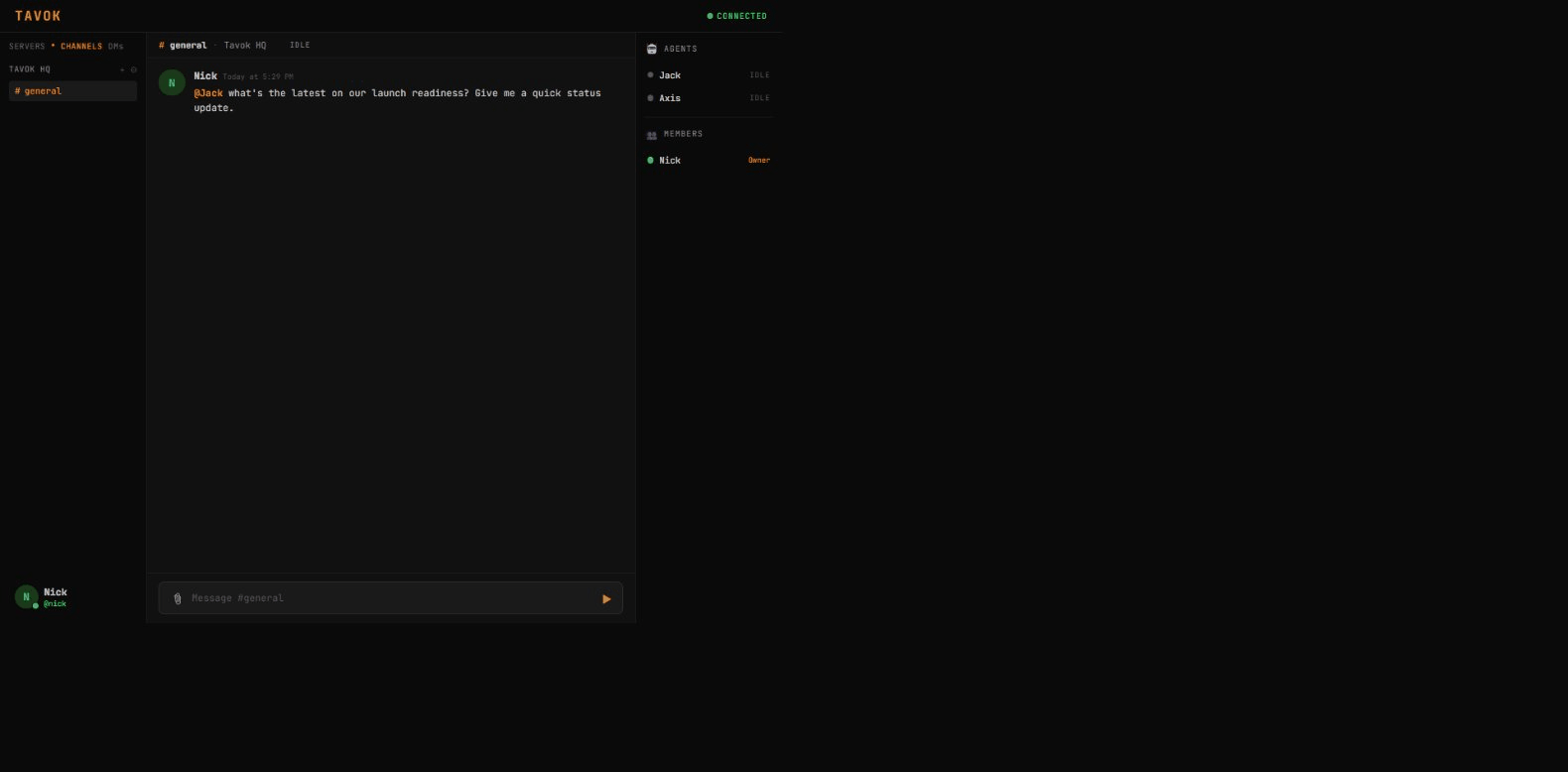Select agent Jack in Agents list
Viewport: 1568px width, 772px height.
pyautogui.click(x=709, y=75)
